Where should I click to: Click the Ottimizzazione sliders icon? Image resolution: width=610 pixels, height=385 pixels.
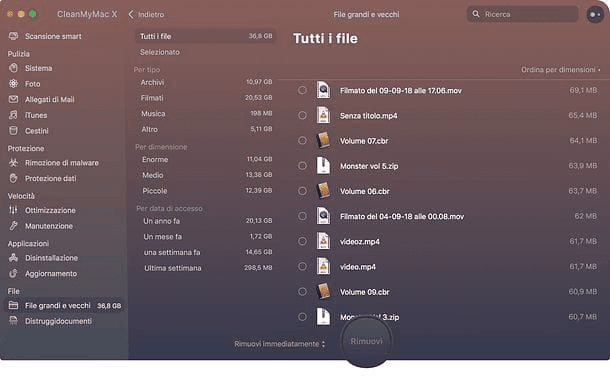[x=14, y=210]
